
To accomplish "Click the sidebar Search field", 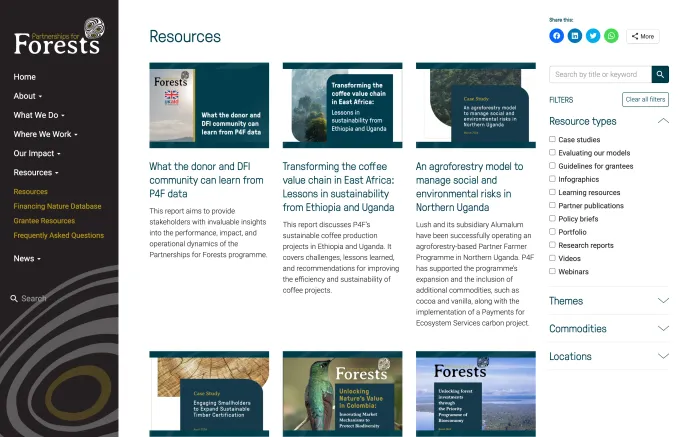I will click(x=34, y=299).
